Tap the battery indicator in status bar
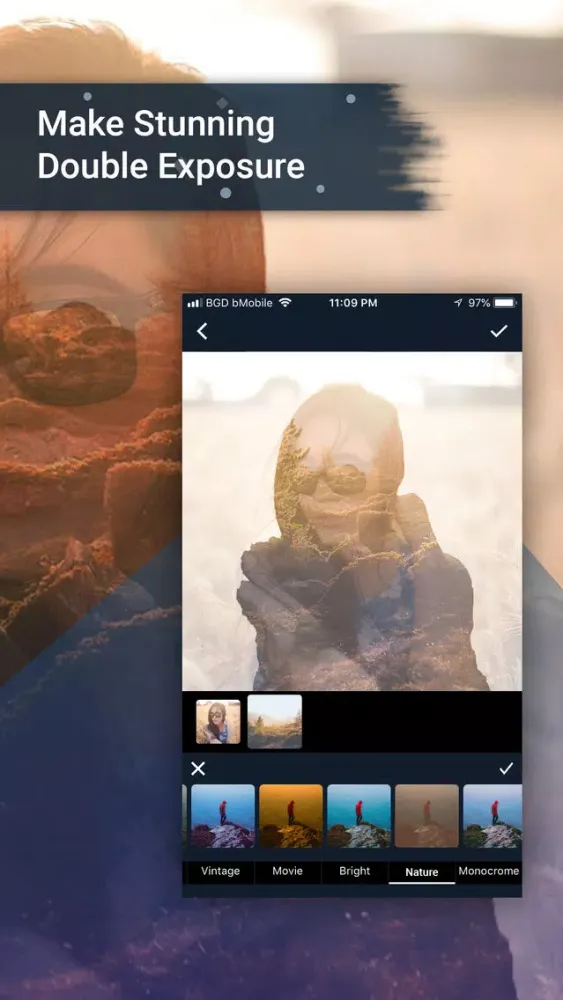Screen dimensions: 563x1000 coord(505,303)
